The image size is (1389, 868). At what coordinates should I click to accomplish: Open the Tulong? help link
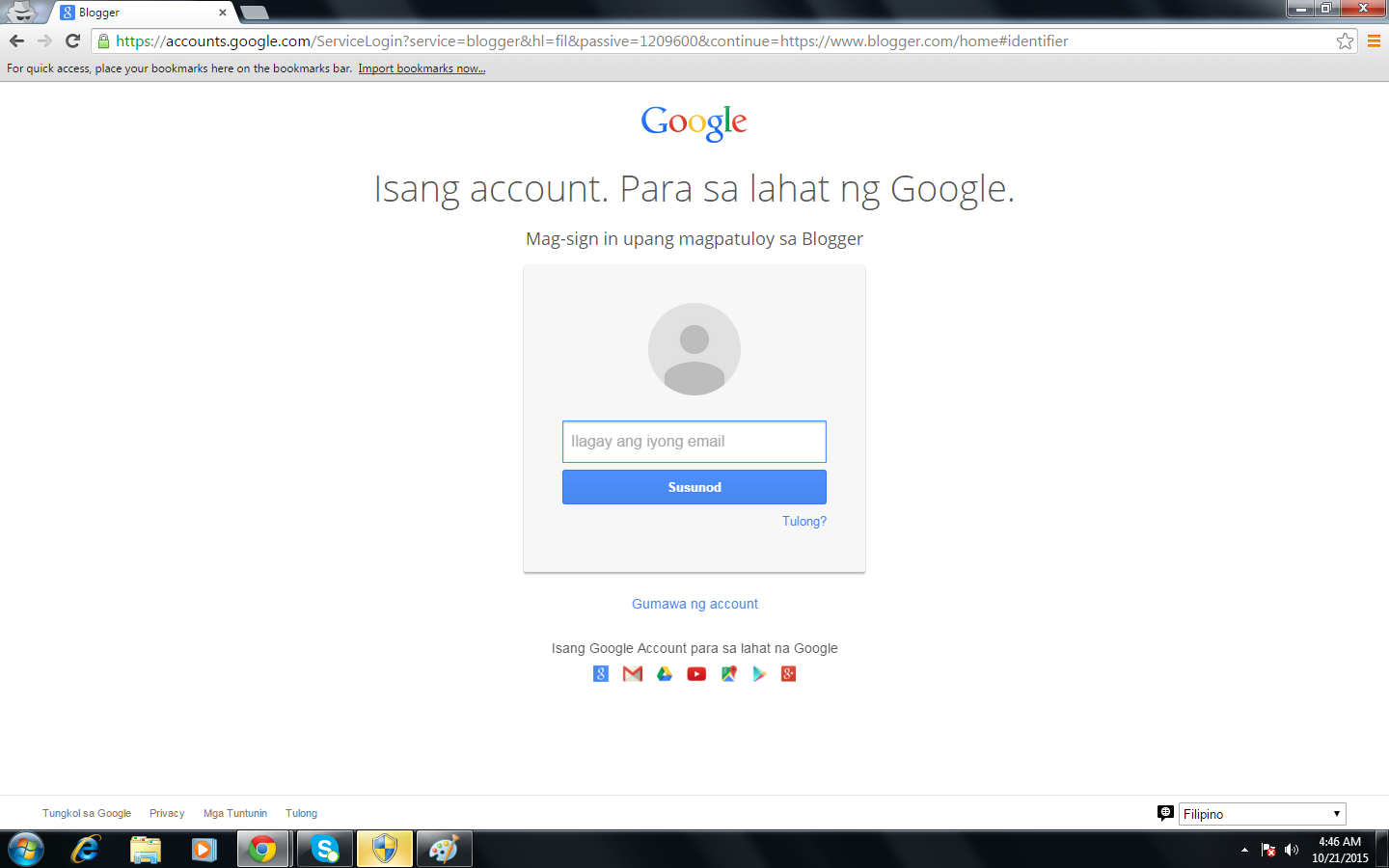point(804,521)
